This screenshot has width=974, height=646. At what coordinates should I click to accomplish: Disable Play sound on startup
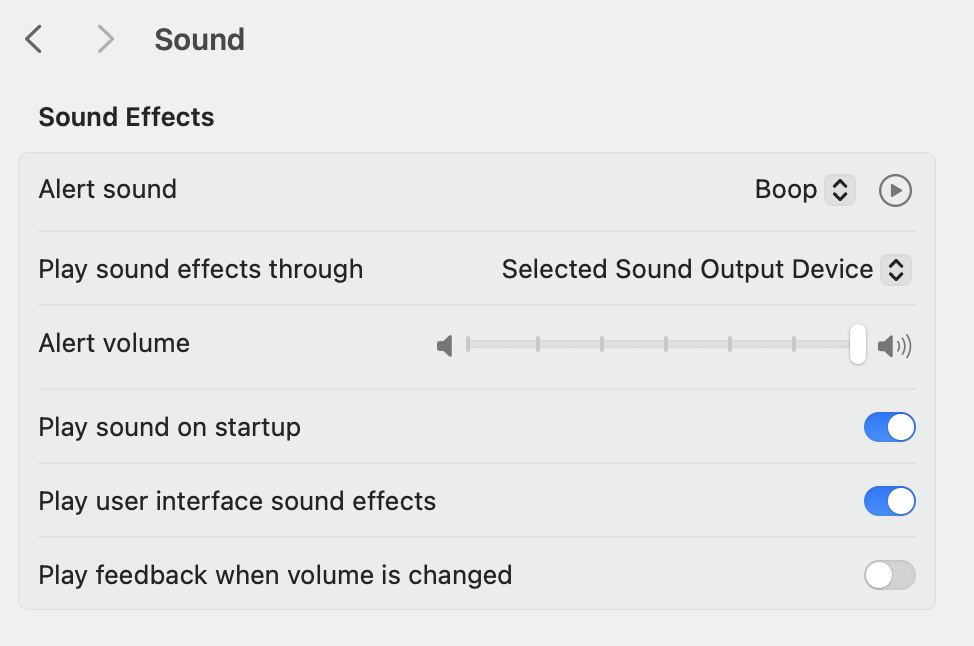[x=889, y=428]
